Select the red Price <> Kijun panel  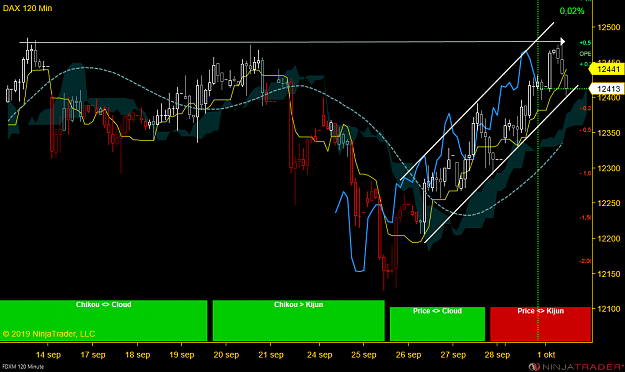(x=540, y=324)
